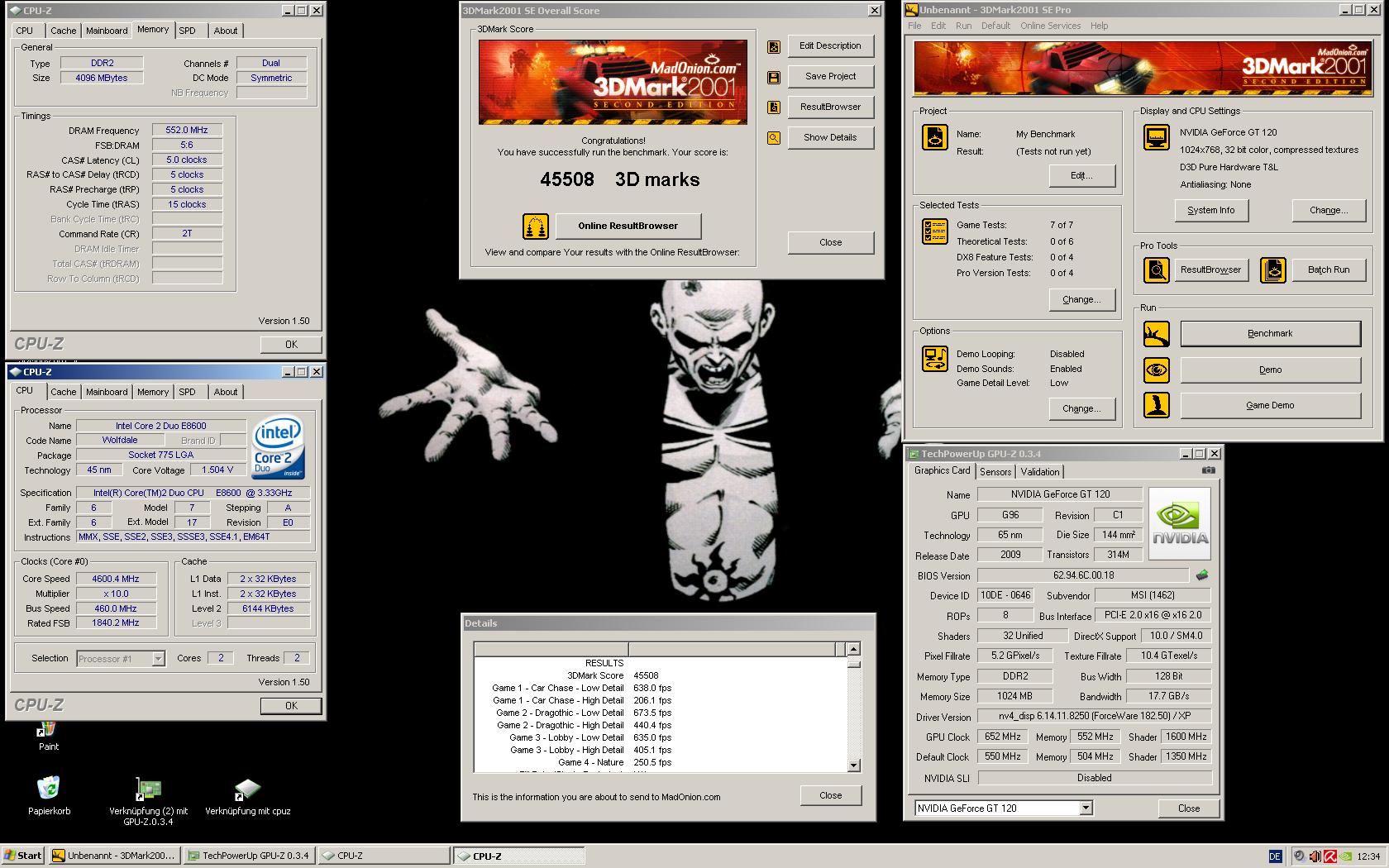Click the Edit Description icon in score window
This screenshot has width=1389, height=868.
[774, 47]
